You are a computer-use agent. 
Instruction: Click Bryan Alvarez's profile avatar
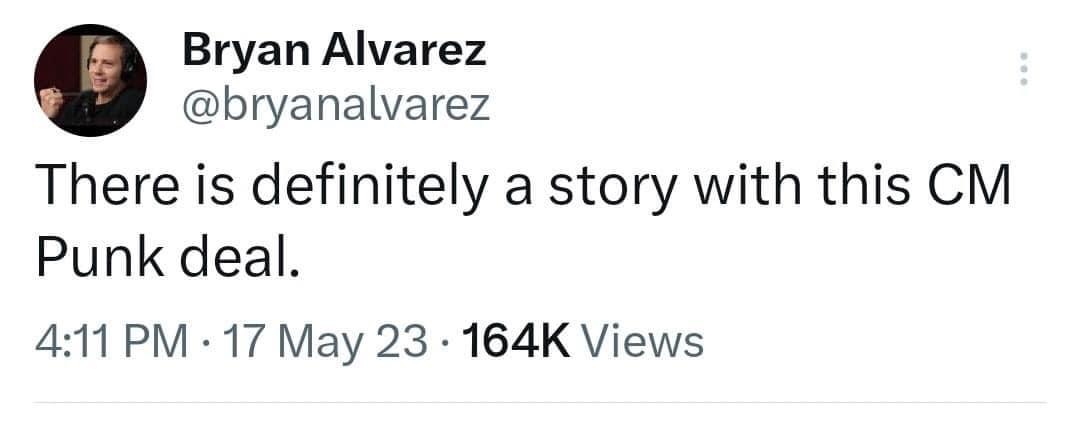pos(90,81)
